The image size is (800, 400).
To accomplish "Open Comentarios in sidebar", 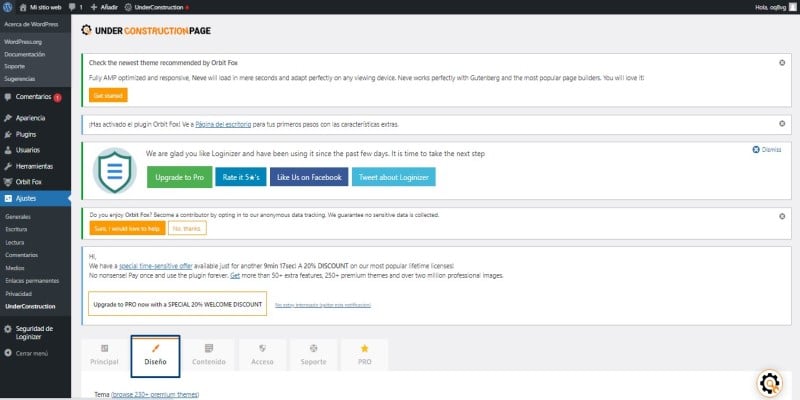I will [33, 97].
